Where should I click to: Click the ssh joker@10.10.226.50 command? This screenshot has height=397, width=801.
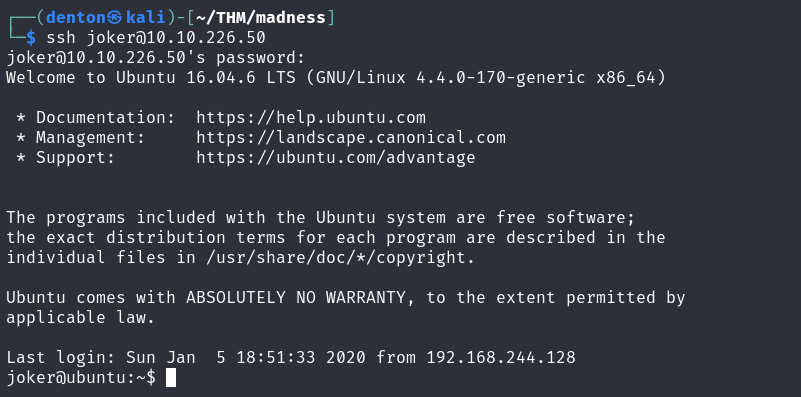point(156,38)
